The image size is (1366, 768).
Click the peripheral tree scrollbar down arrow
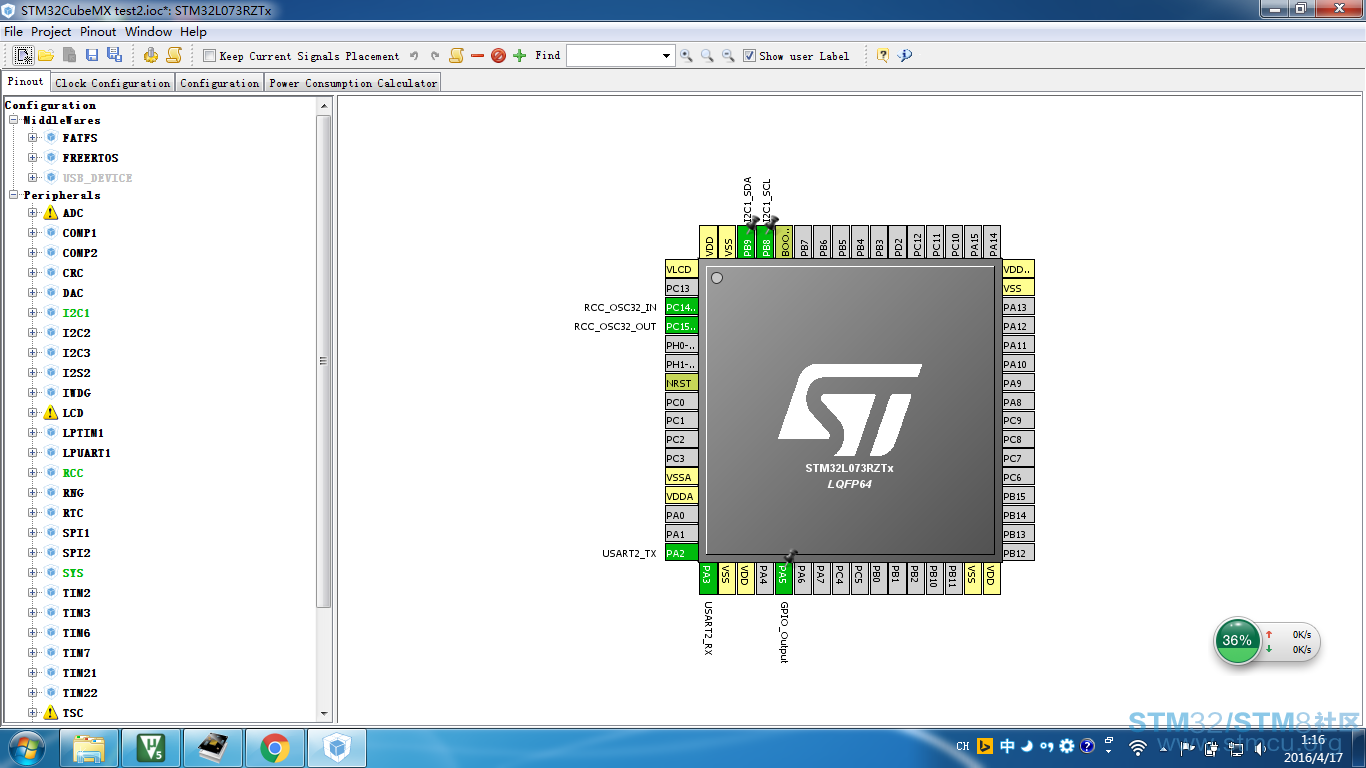pyautogui.click(x=324, y=714)
